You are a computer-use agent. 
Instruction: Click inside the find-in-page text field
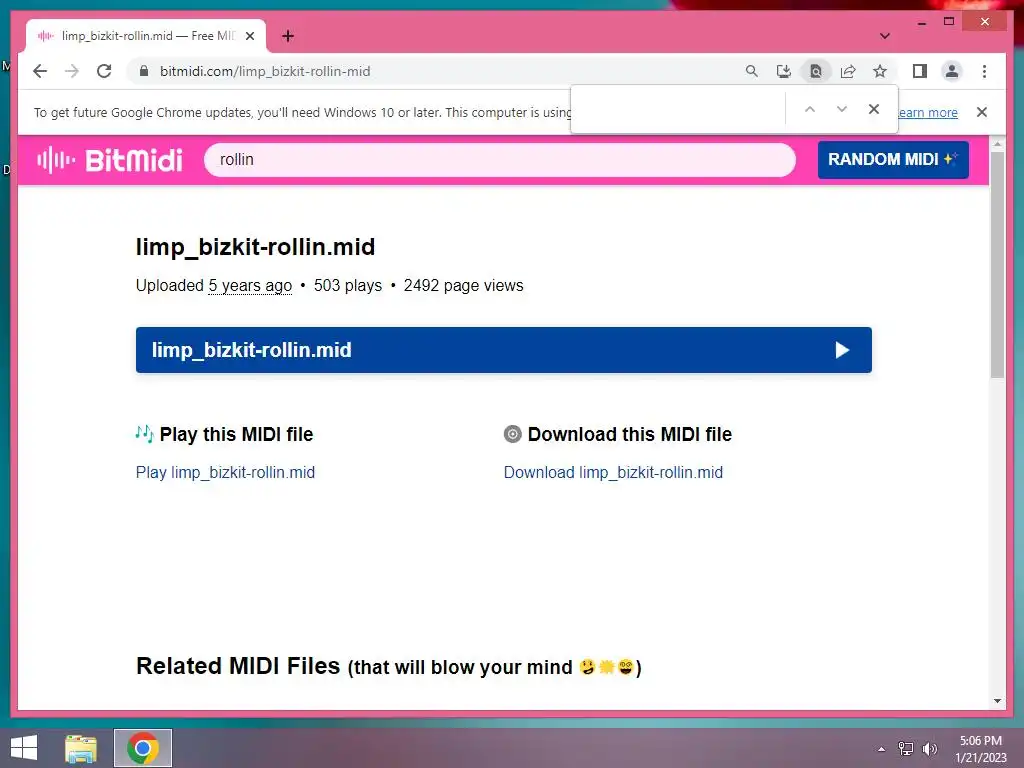(678, 109)
